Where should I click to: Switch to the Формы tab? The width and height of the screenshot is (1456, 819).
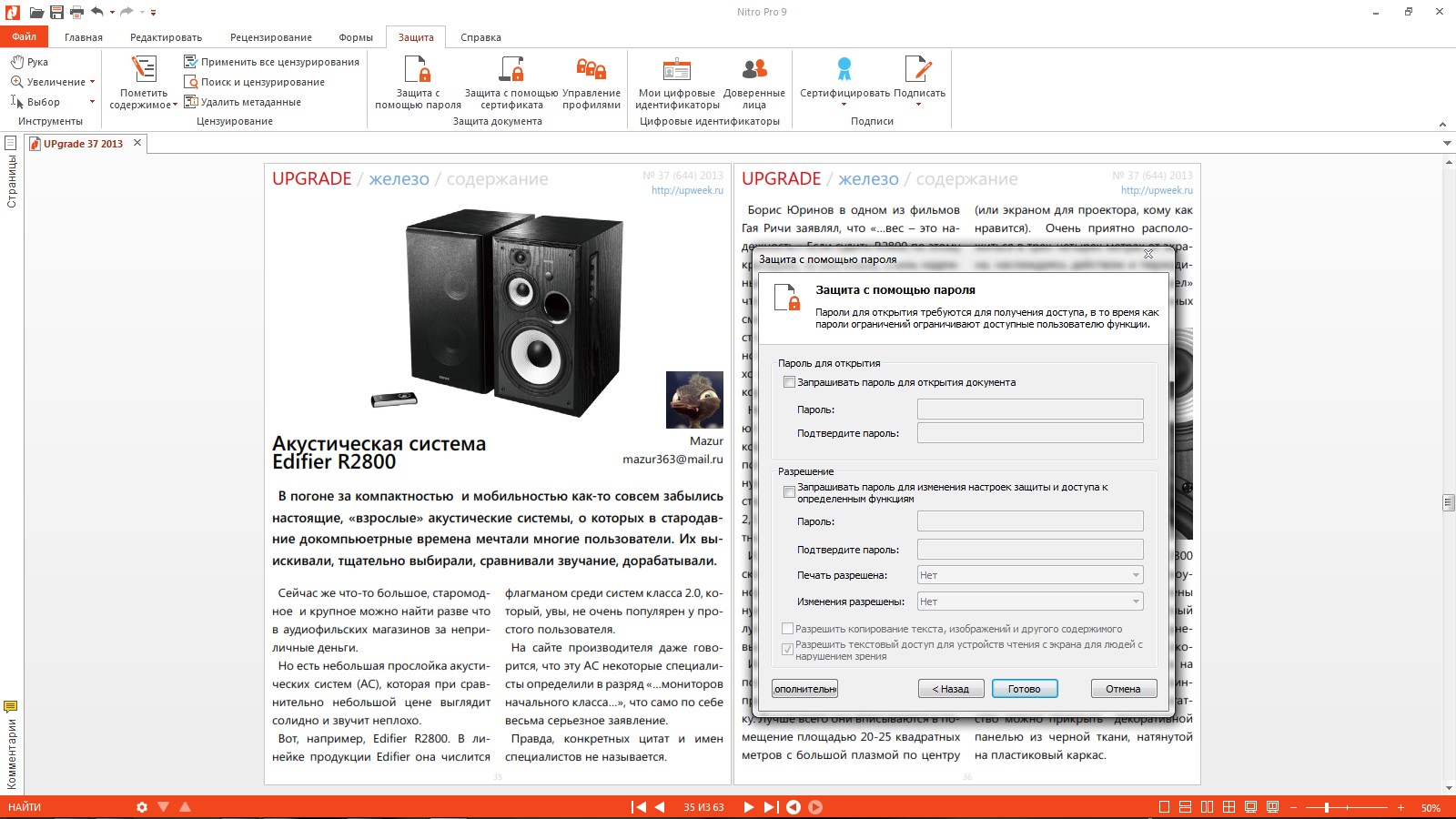(356, 37)
